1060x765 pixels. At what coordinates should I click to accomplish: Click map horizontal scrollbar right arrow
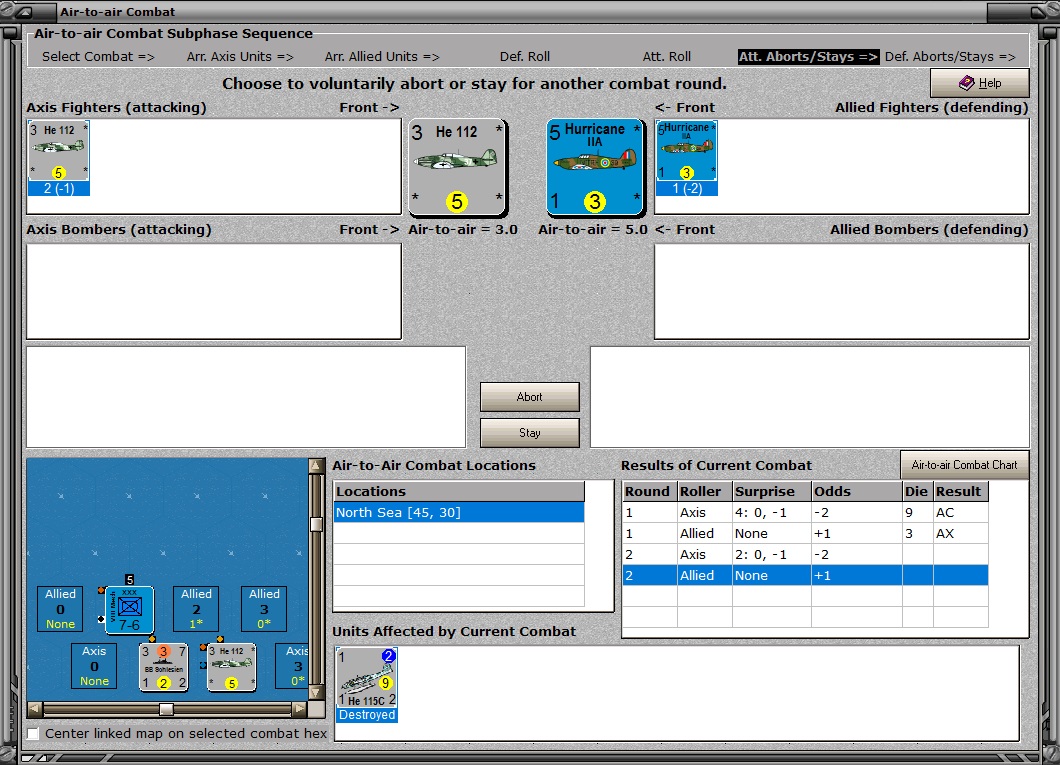299,709
